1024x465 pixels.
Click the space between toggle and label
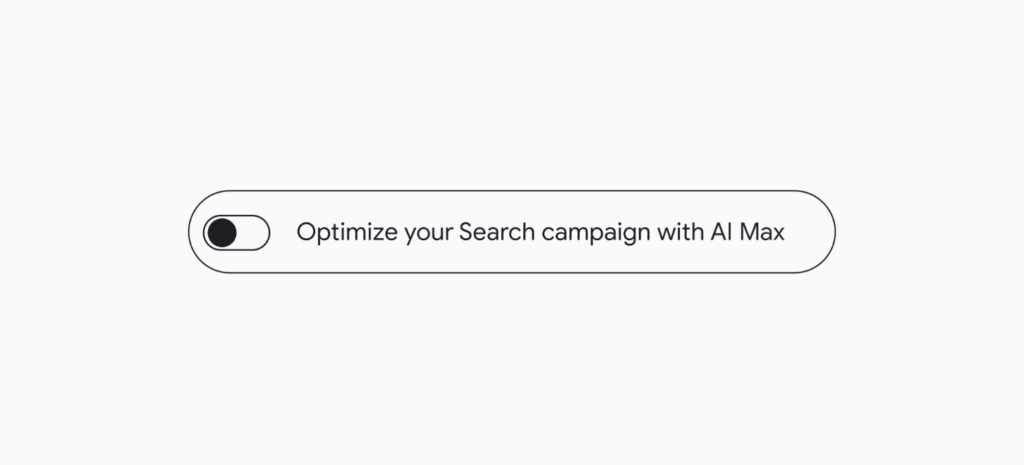click(x=283, y=232)
